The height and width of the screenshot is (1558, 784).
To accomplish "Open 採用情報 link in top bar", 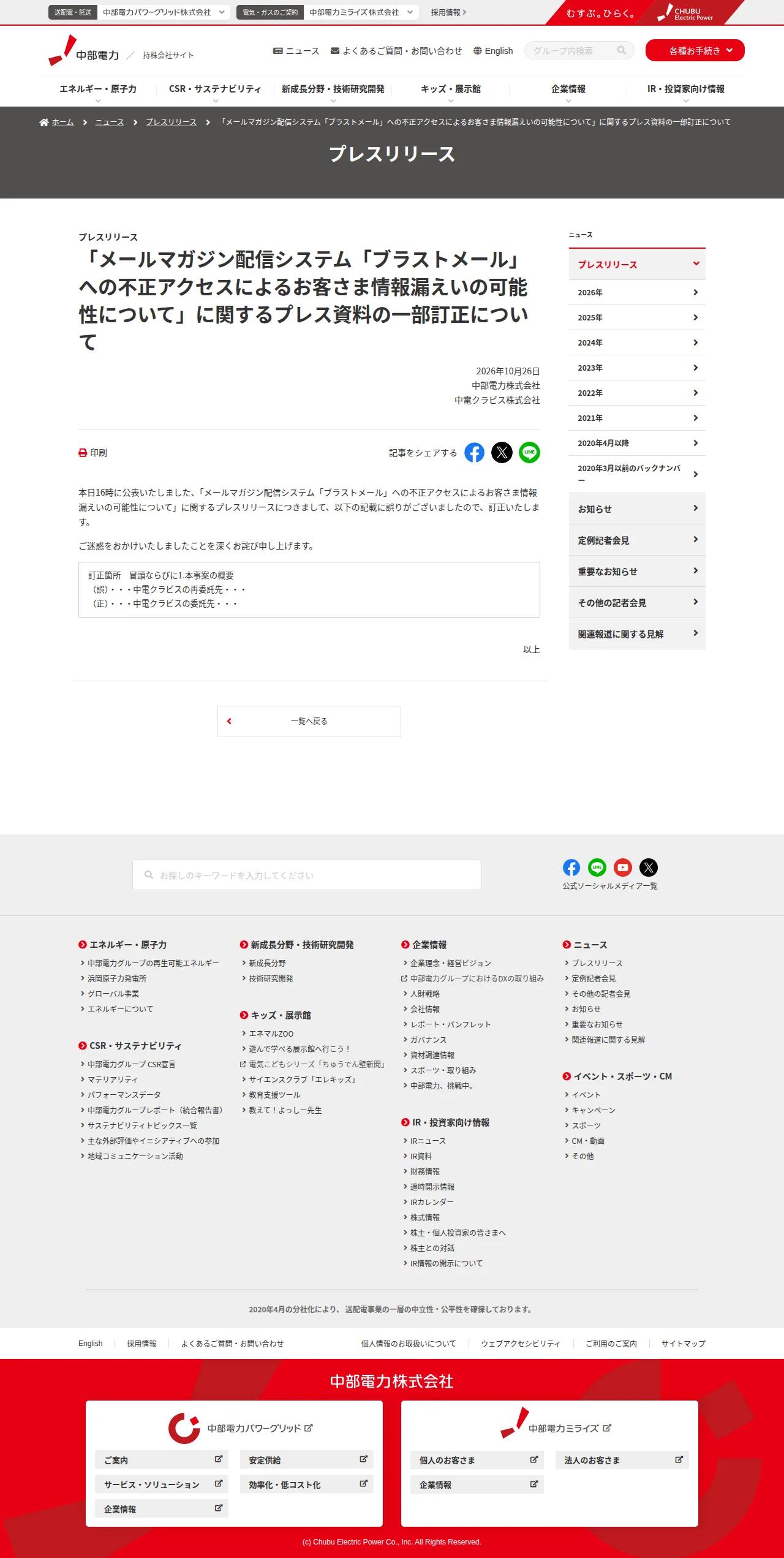I will click(x=449, y=12).
